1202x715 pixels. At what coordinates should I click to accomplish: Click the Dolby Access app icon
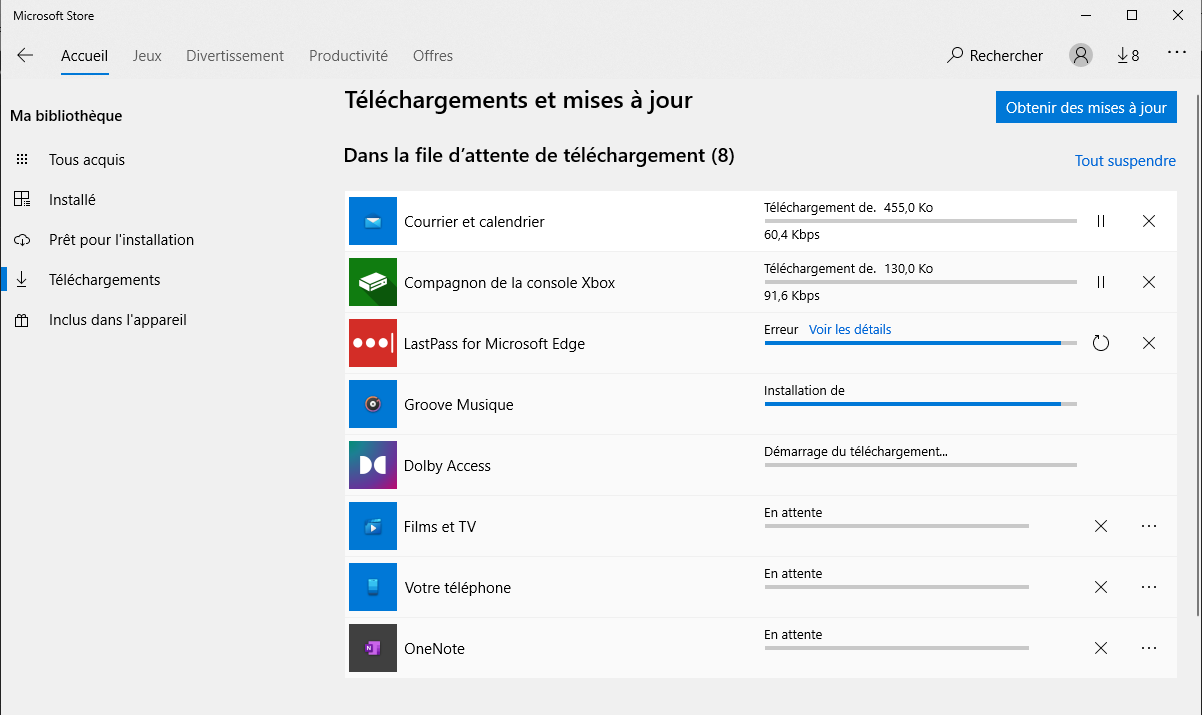373,465
